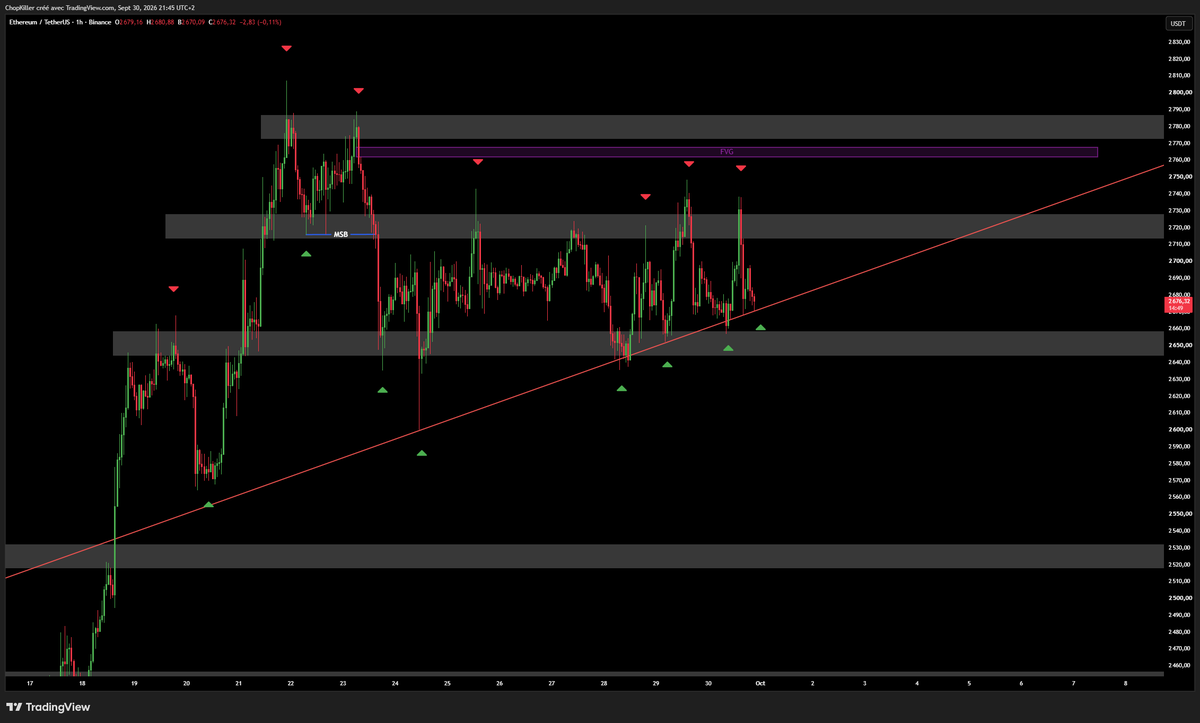
Task: Click date 30 on the time axis
Action: point(708,683)
